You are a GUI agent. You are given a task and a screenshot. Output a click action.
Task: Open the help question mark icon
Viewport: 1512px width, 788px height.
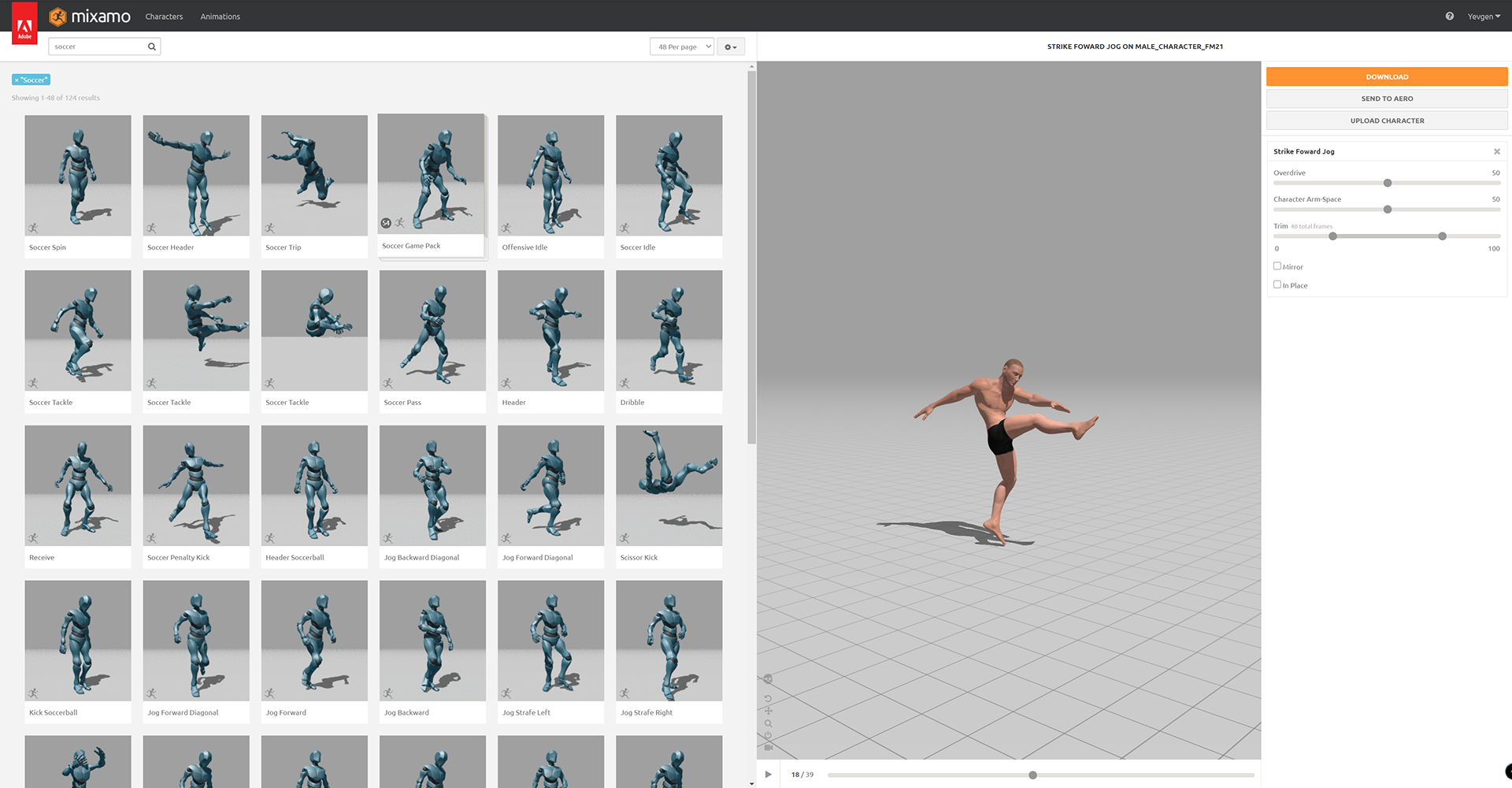point(1450,16)
